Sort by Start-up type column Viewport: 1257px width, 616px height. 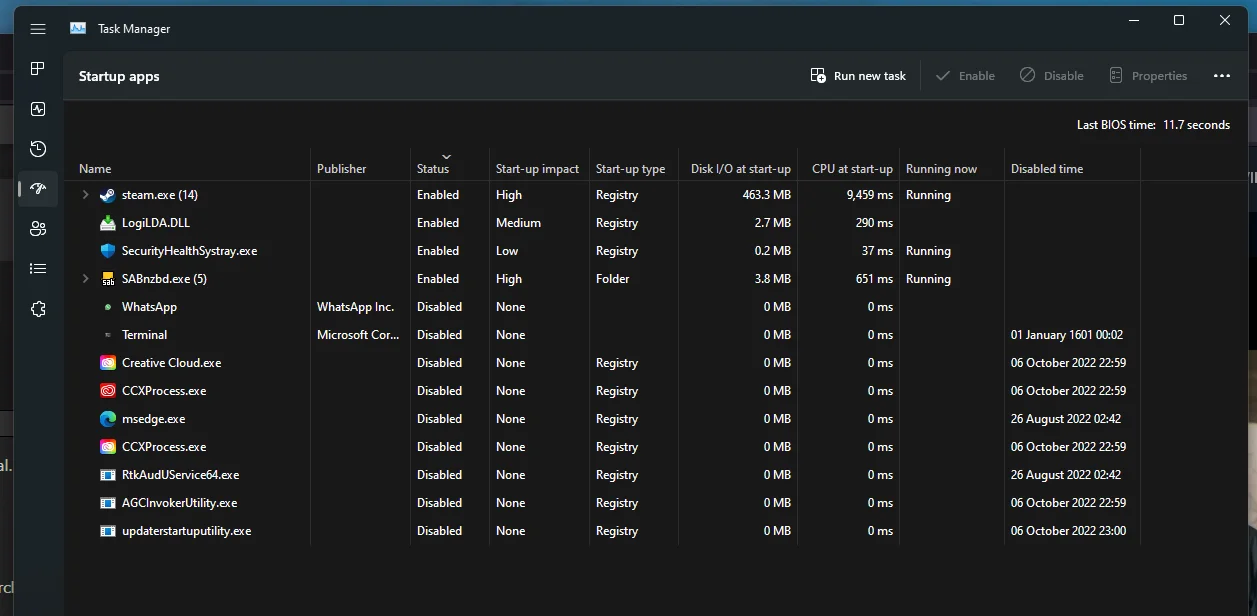tap(633, 169)
